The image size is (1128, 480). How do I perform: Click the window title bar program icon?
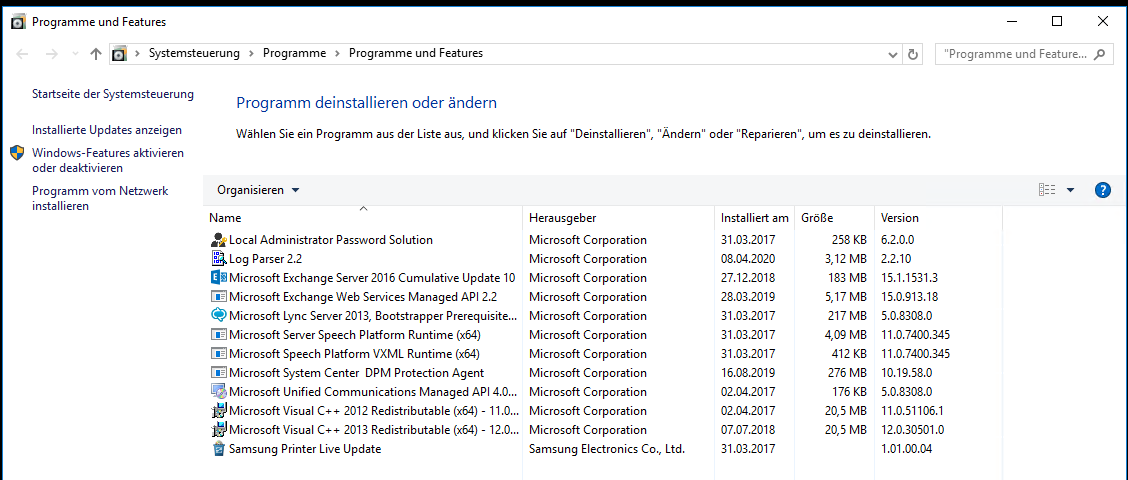point(19,22)
